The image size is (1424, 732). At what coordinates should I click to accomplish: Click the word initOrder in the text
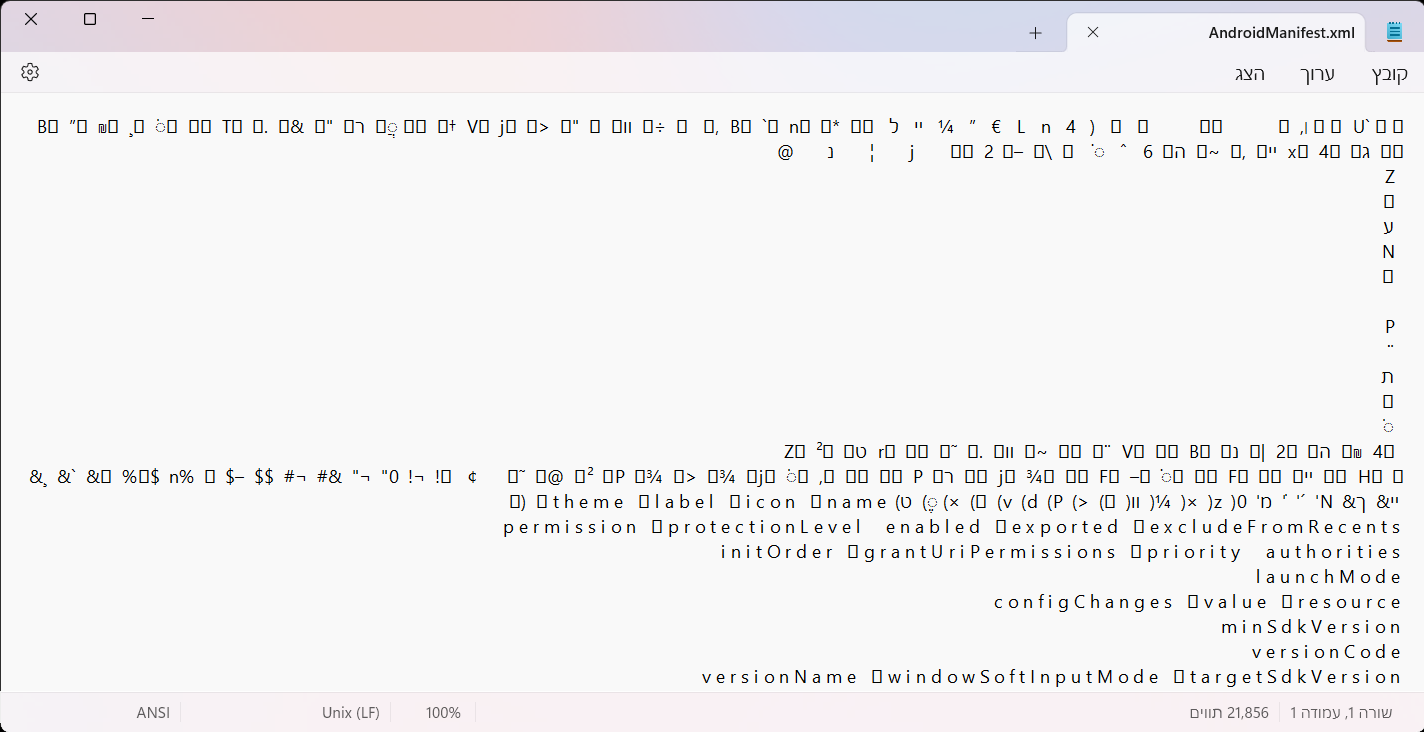click(x=778, y=552)
